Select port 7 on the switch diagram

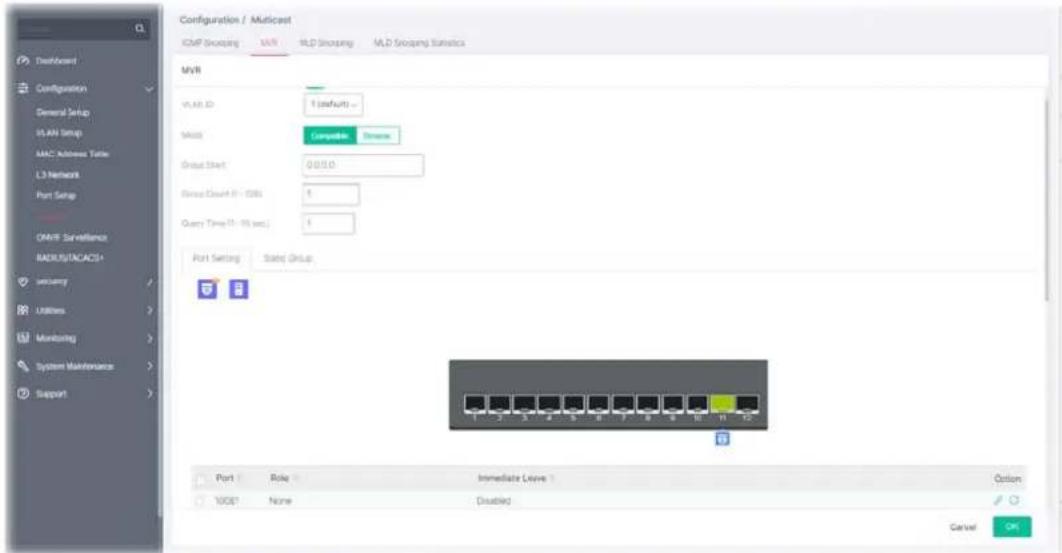(623, 404)
